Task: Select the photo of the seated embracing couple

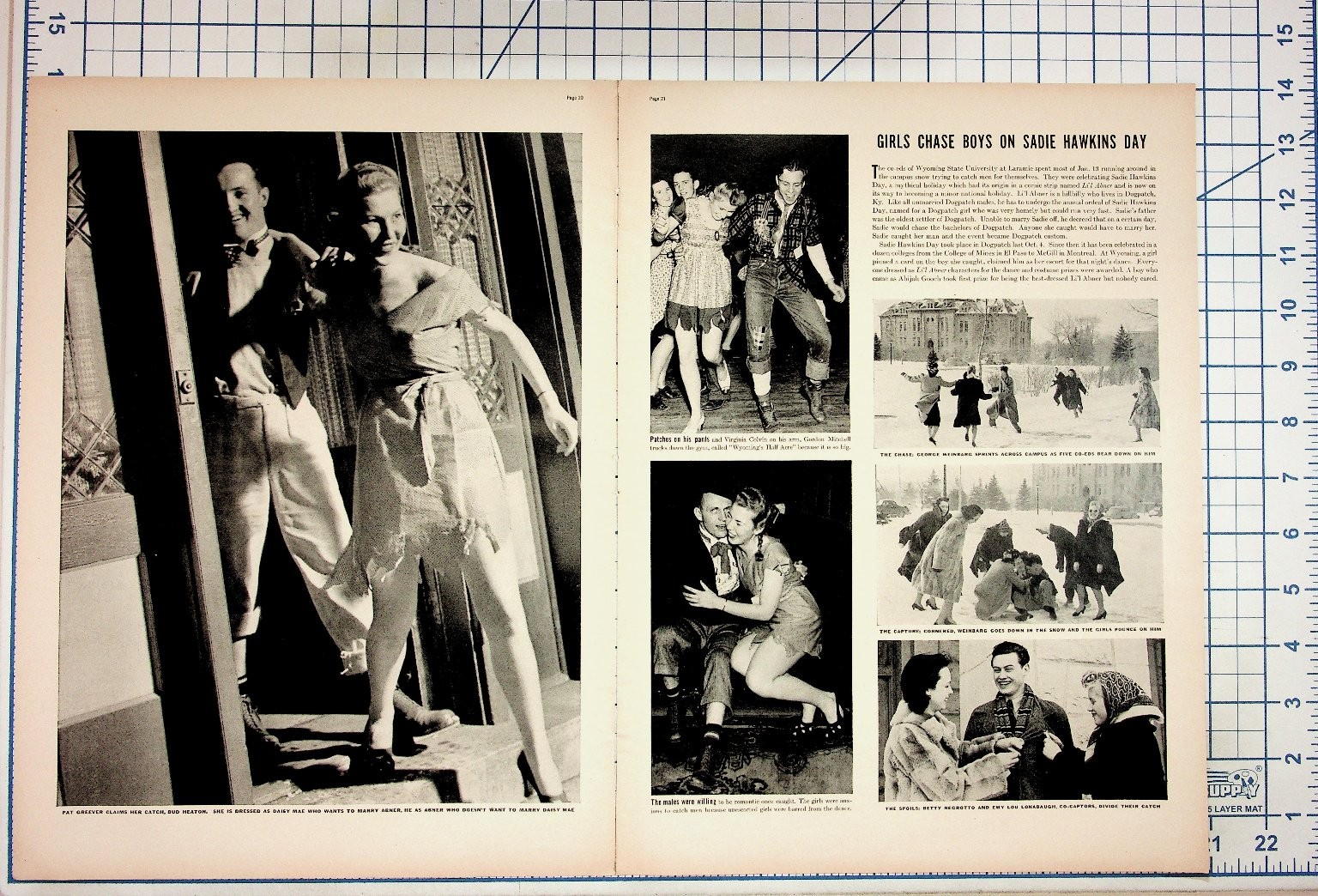Action: (x=751, y=627)
